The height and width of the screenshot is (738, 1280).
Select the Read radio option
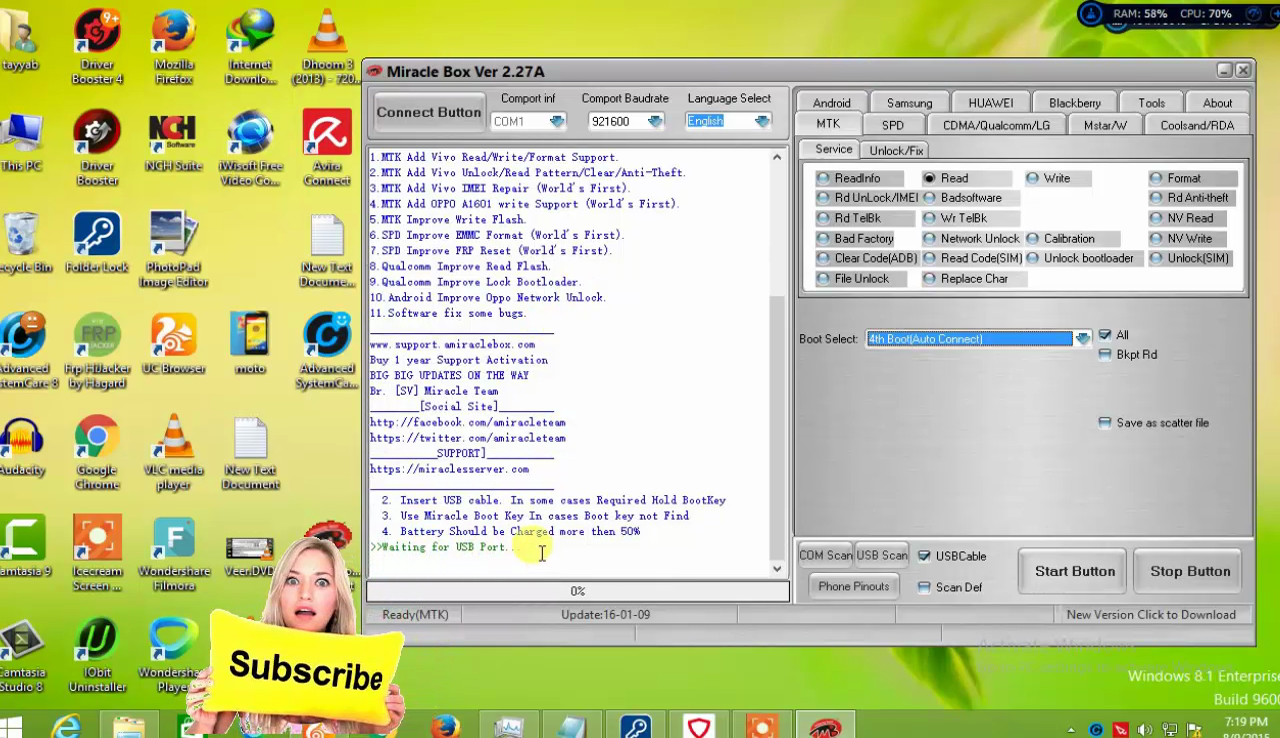pyautogui.click(x=945, y=178)
